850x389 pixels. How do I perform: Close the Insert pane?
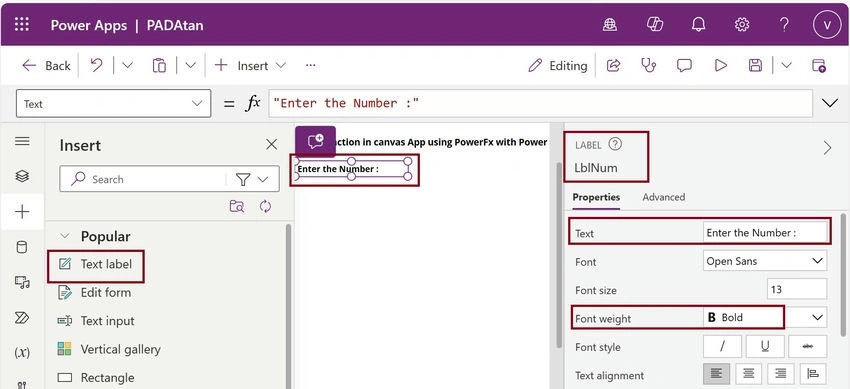(271, 144)
